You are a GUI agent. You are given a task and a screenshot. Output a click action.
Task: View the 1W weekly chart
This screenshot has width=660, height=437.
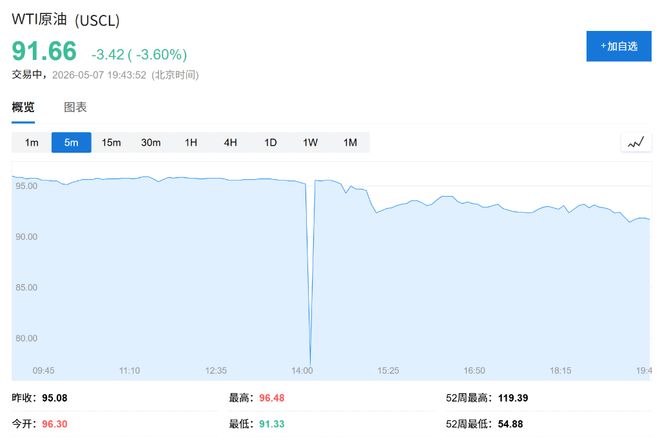coord(310,142)
